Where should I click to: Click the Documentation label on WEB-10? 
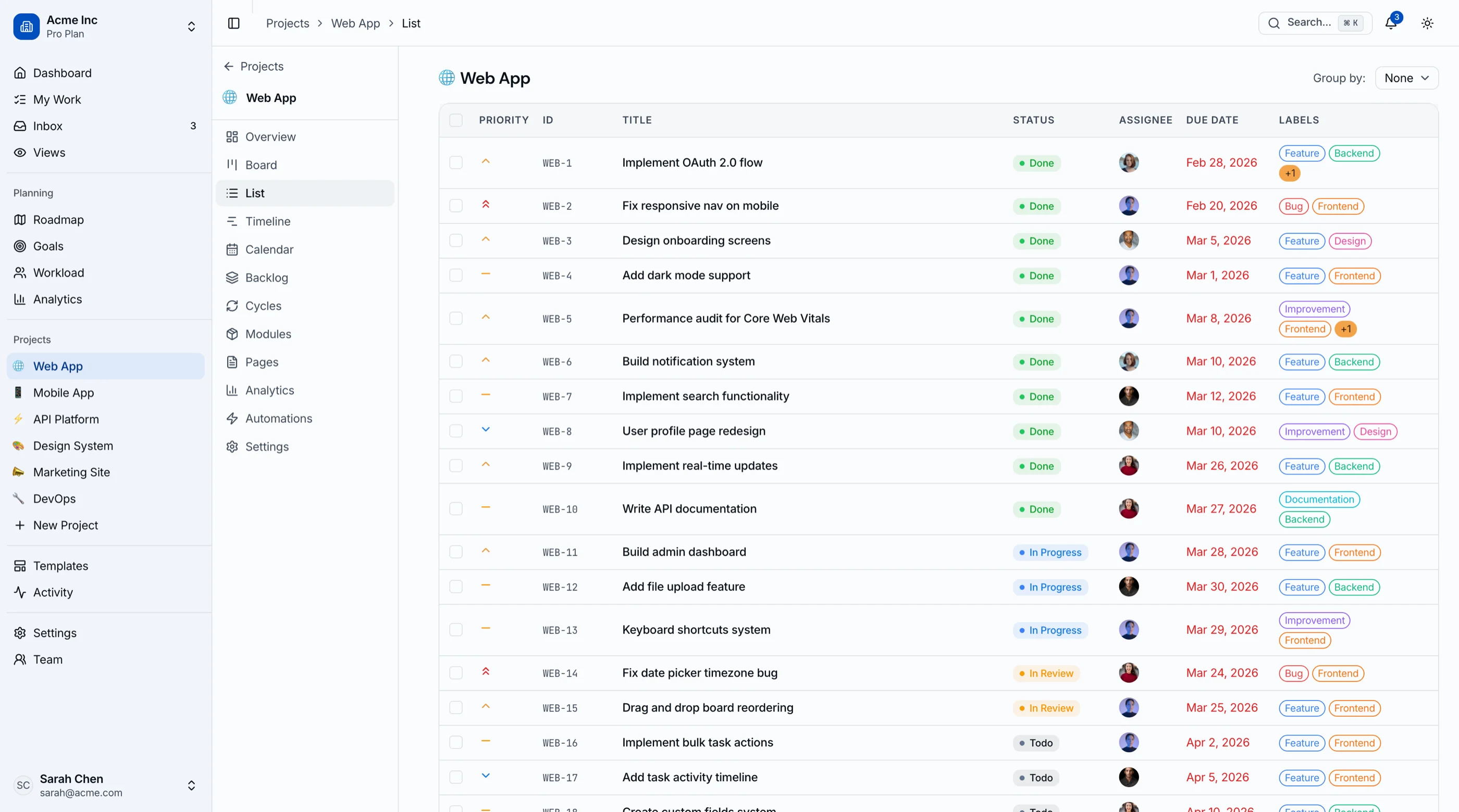[x=1319, y=499]
